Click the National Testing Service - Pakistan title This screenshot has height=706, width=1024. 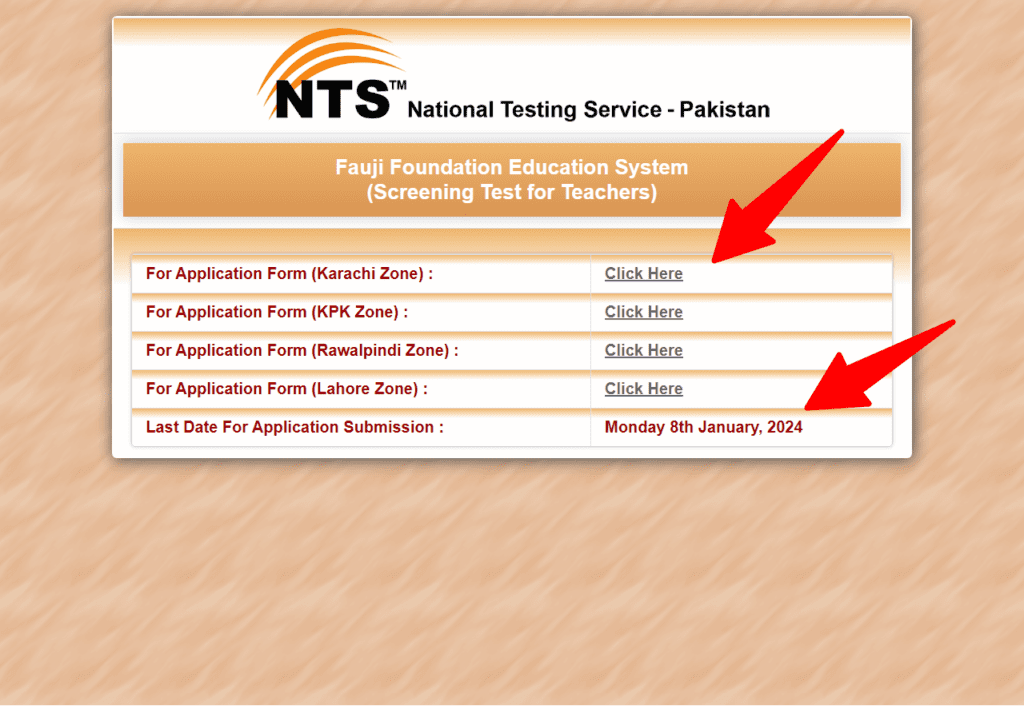pyautogui.click(x=588, y=110)
